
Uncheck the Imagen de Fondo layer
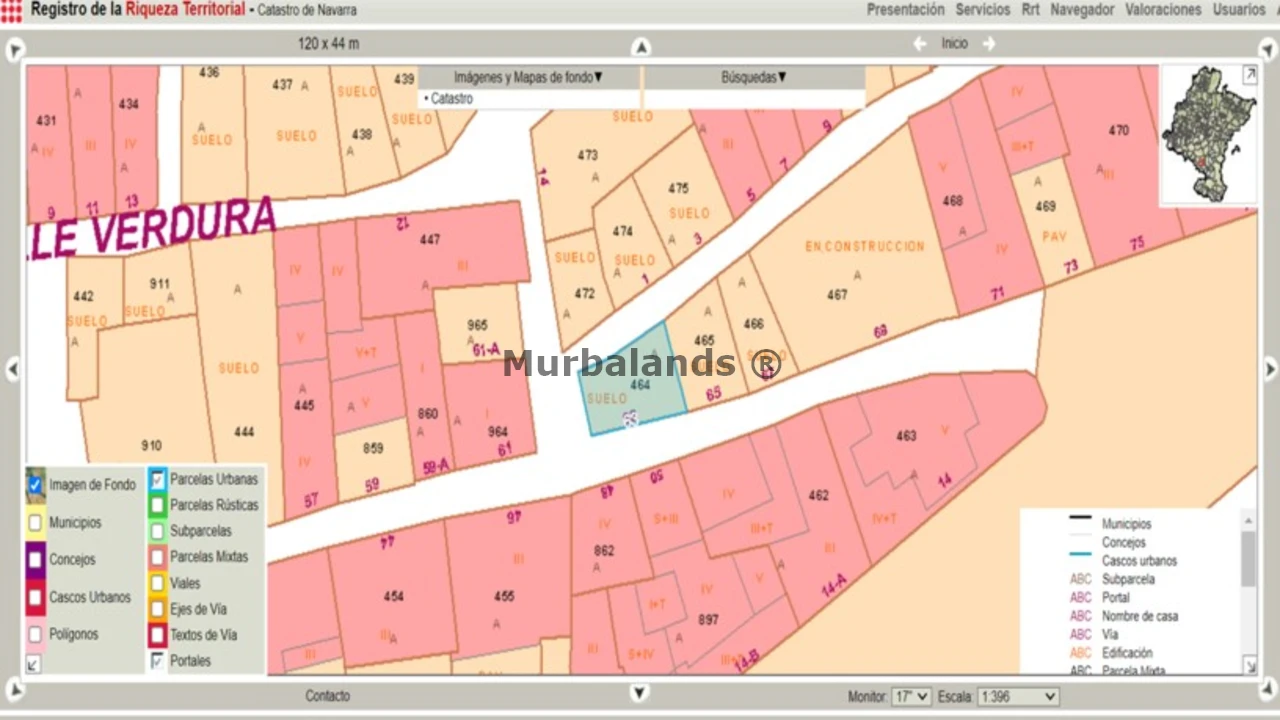pyautogui.click(x=35, y=485)
